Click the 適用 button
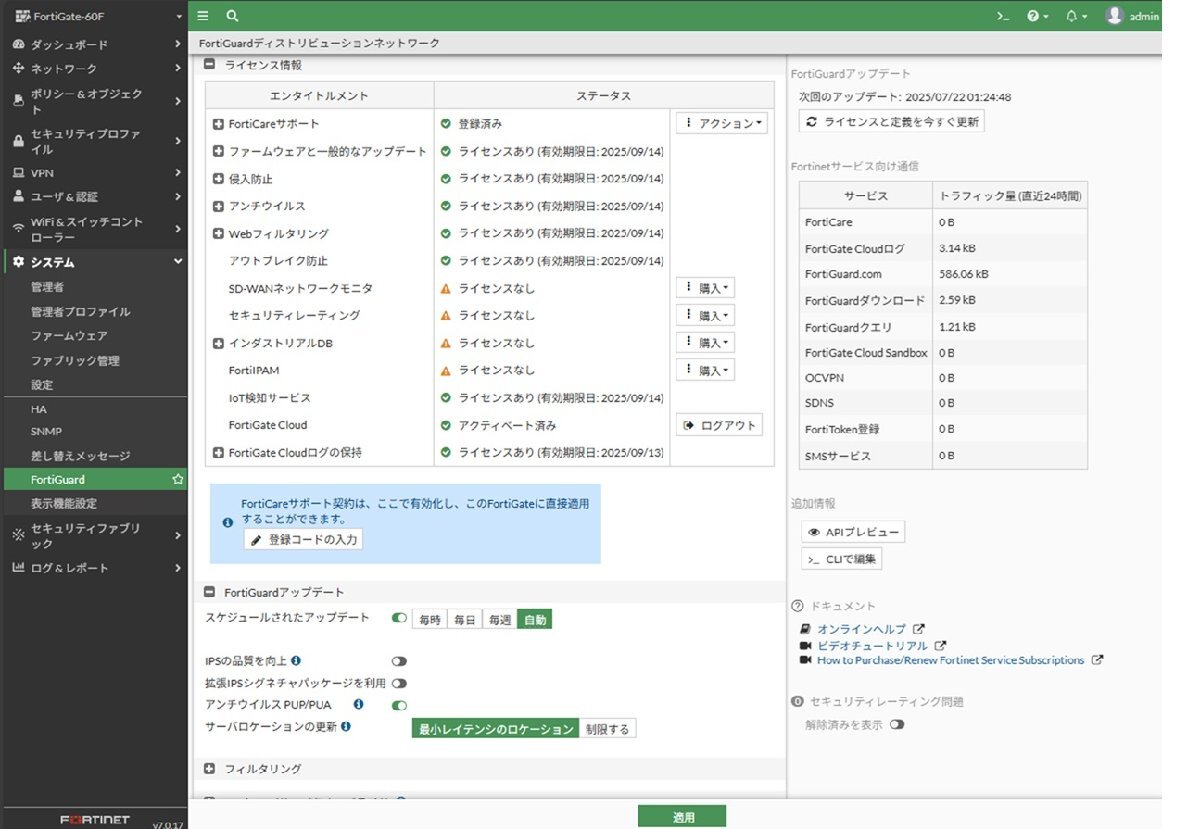1200x829 pixels. [x=682, y=817]
